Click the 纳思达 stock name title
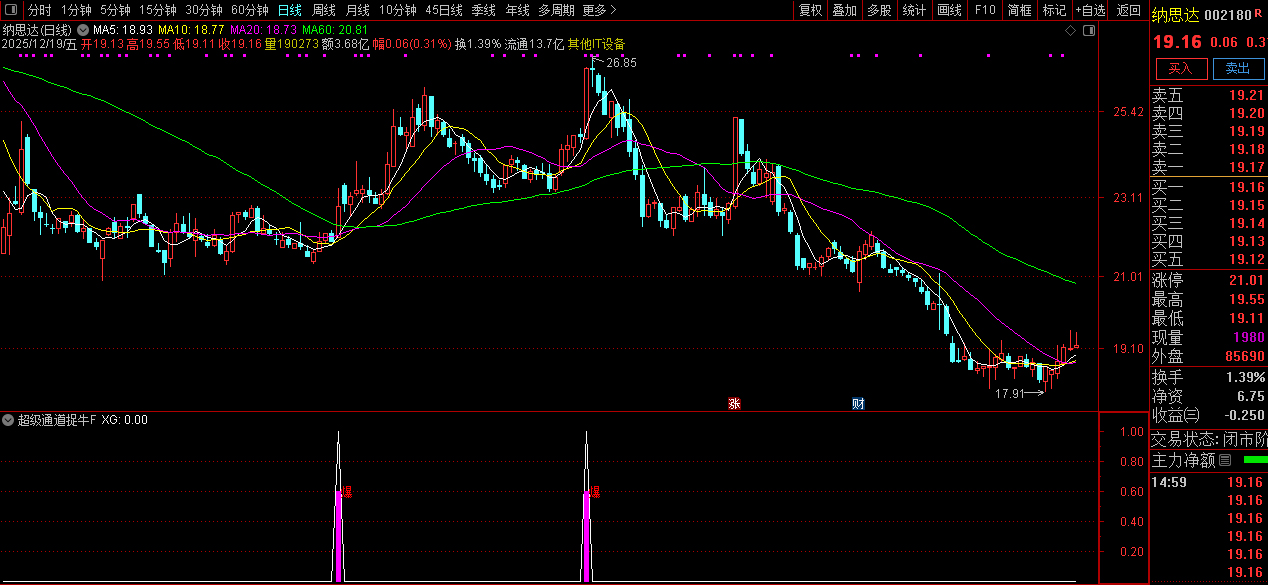Screen dimensions: 1268x585 tap(1174, 15)
